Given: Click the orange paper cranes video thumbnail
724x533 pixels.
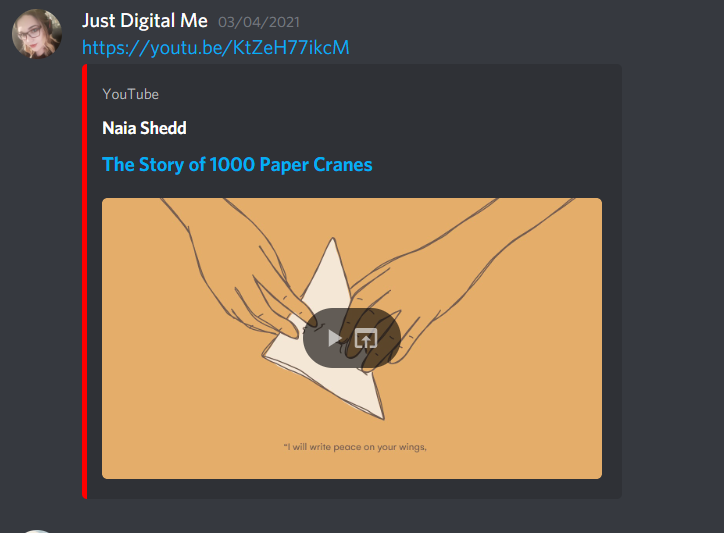Looking at the screenshot, I should 352,339.
